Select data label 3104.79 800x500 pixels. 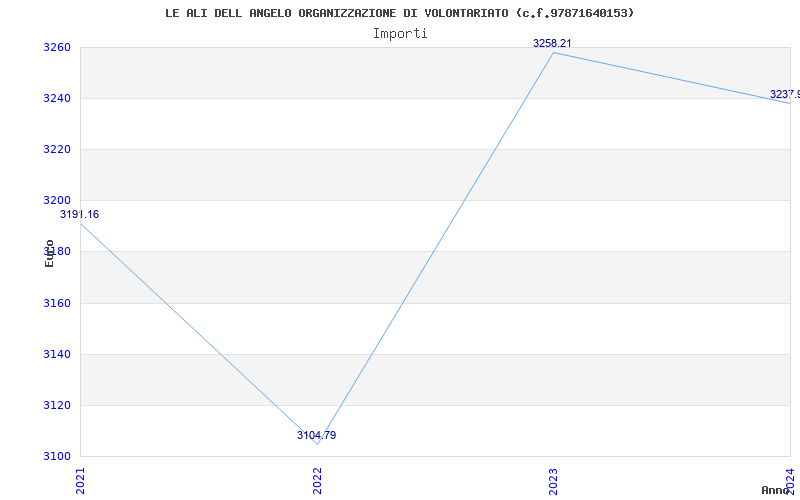[316, 435]
